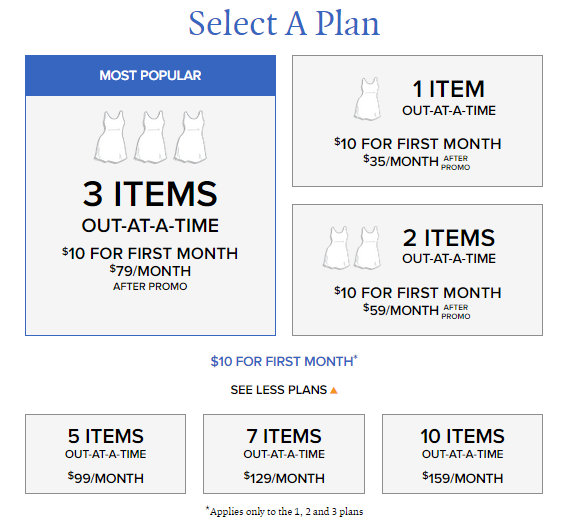Collapse extra plans via See Less Plans
564x532 pixels.
pos(284,390)
